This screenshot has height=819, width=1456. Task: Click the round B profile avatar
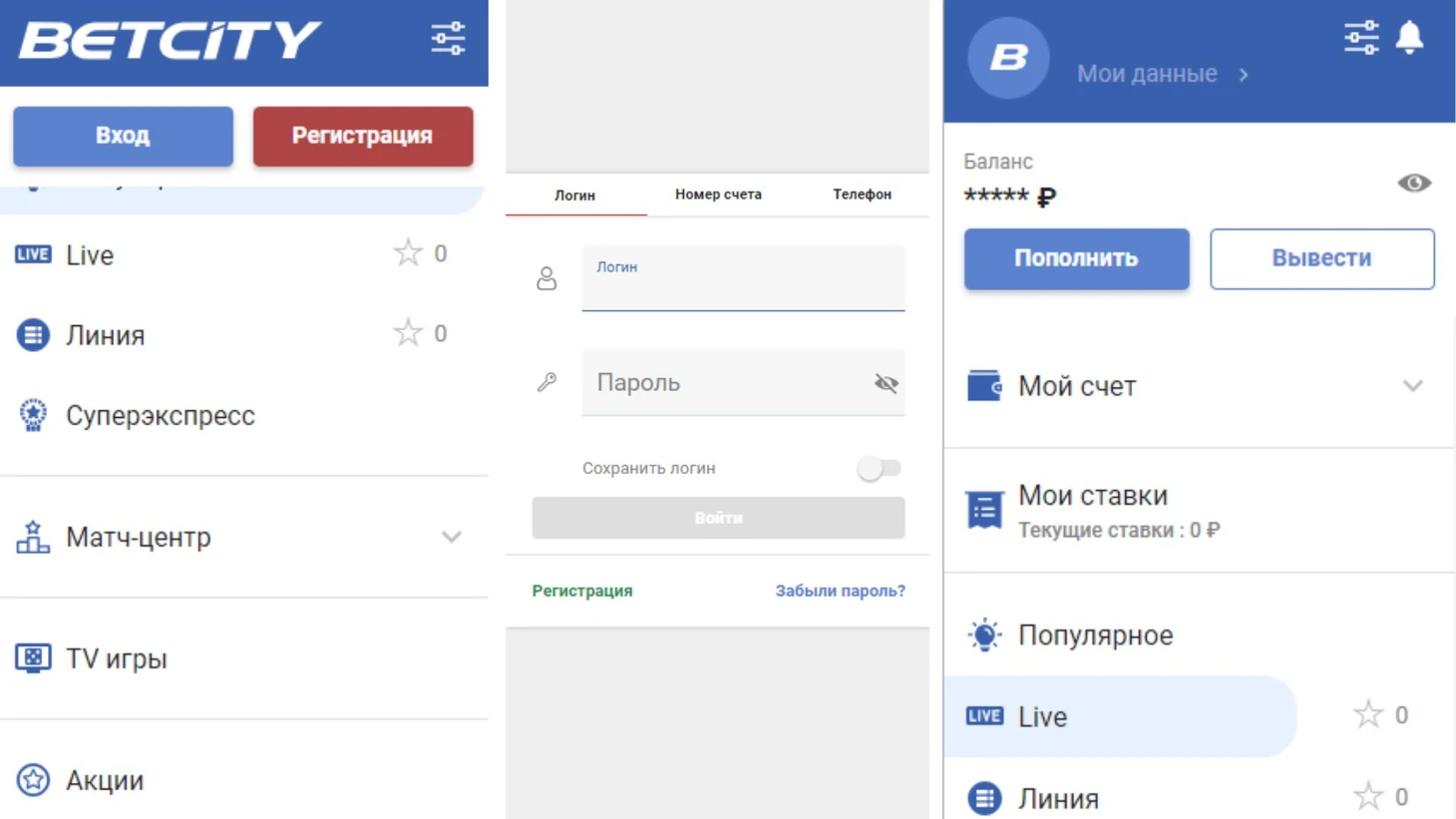1008,58
